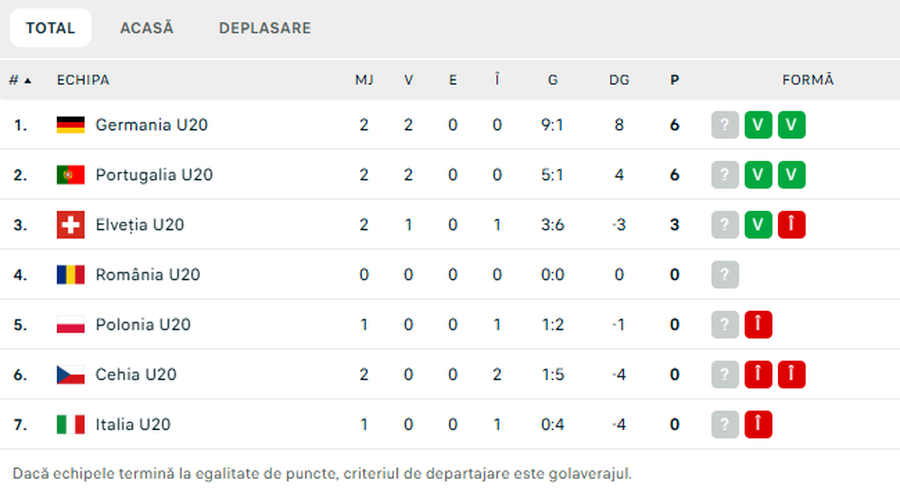Sort standings by P points column
The width and height of the screenshot is (900, 498).
675,80
